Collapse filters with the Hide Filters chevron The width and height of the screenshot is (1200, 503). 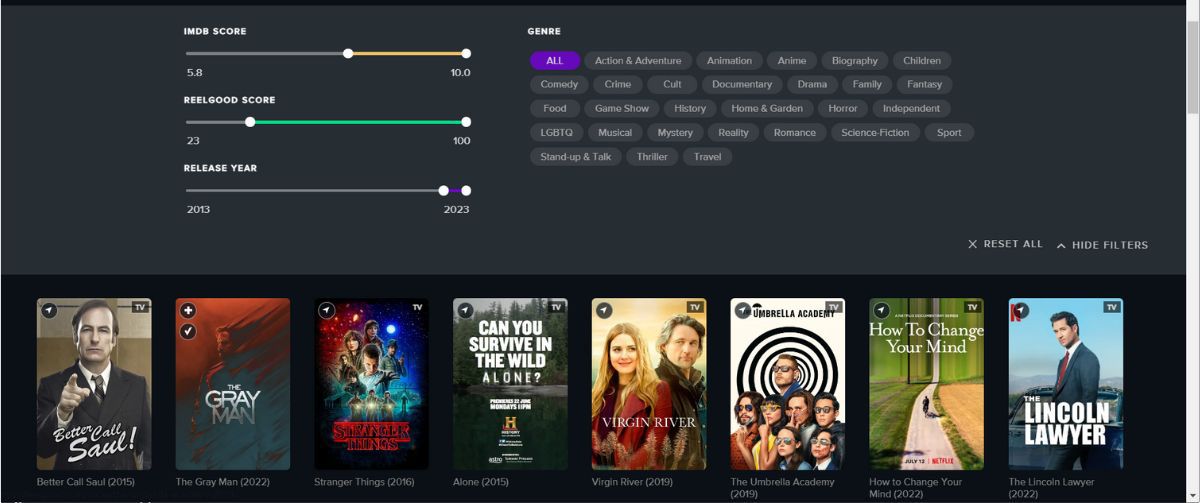click(1062, 245)
